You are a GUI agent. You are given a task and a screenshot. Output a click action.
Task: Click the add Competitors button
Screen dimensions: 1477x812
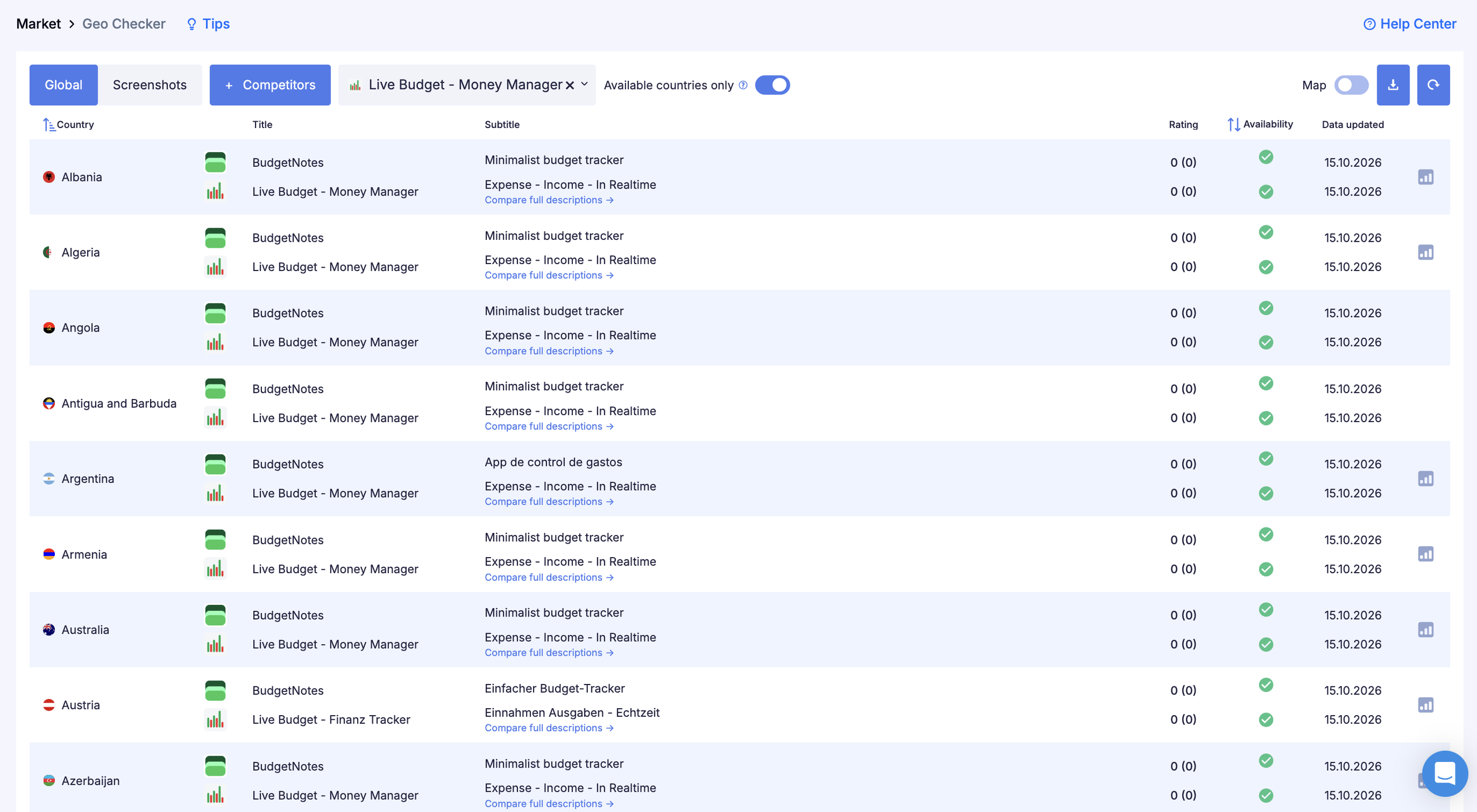tap(270, 85)
